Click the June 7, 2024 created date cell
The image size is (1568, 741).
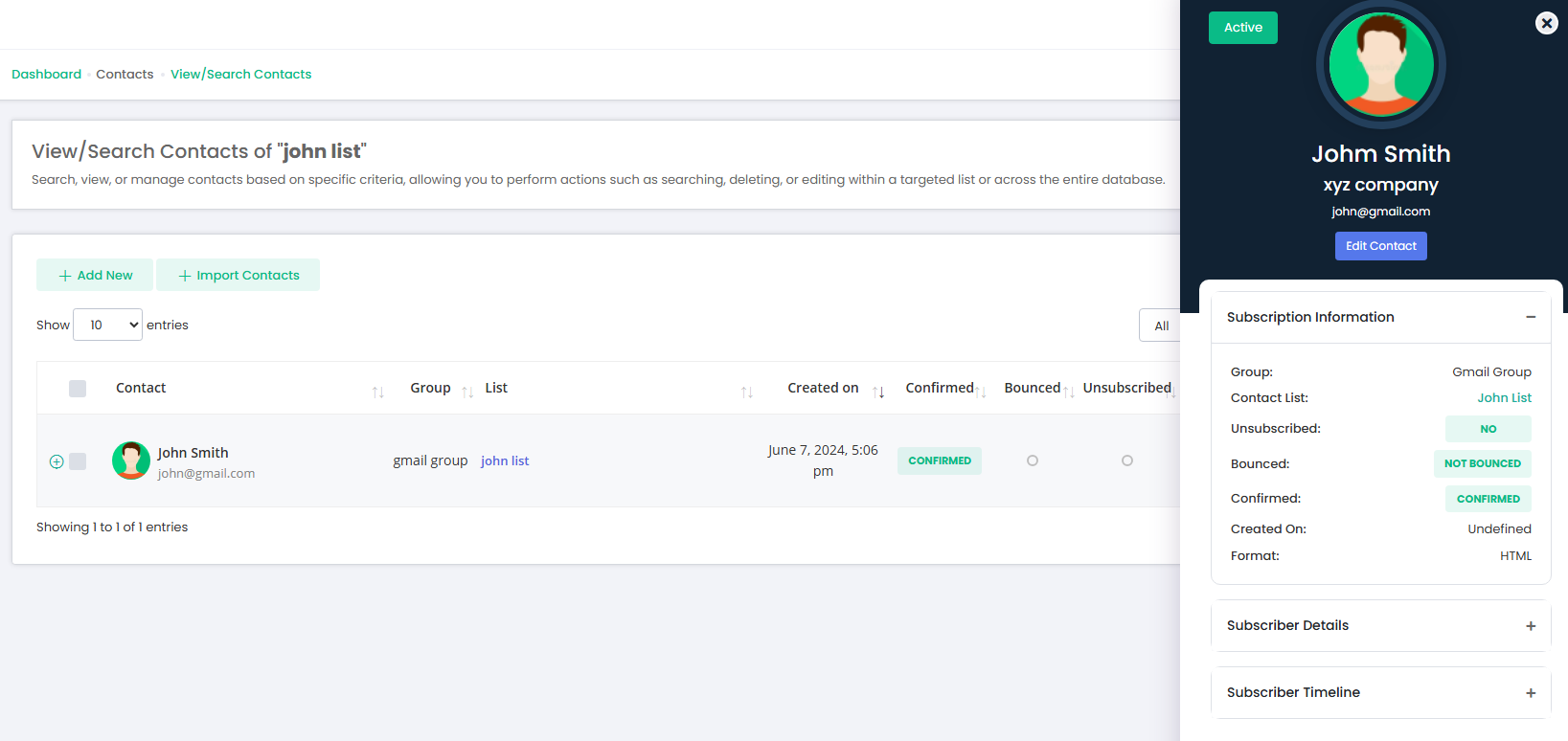(x=823, y=460)
